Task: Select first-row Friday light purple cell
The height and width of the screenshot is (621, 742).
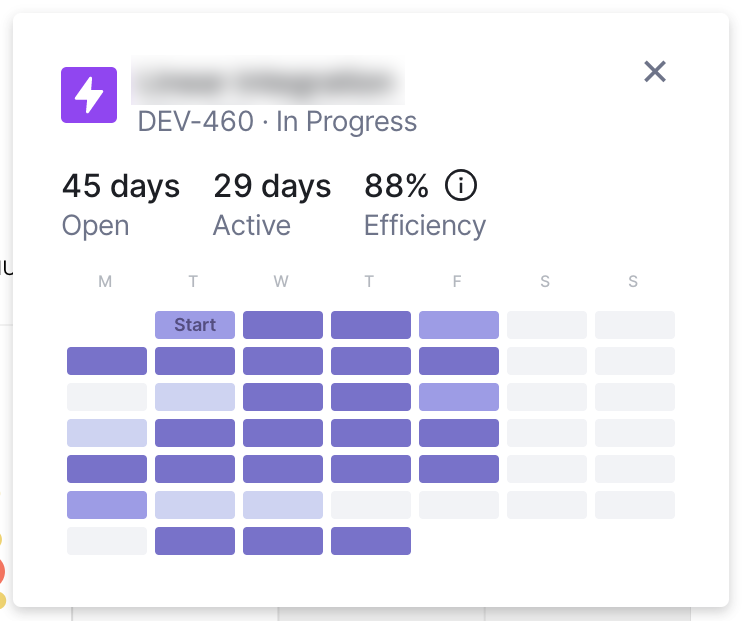Action: (x=459, y=325)
